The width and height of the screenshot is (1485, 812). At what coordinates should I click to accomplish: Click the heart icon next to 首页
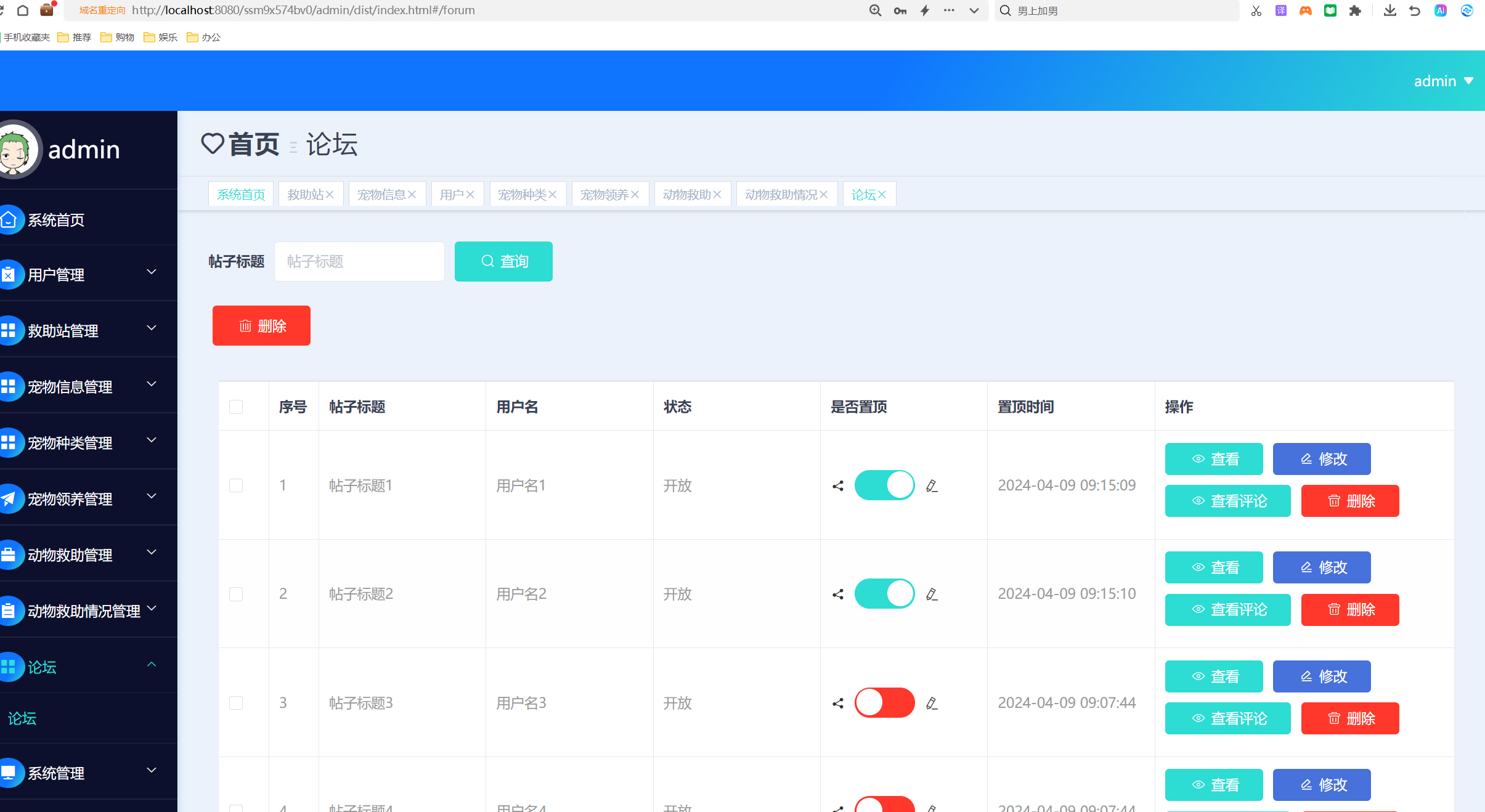213,144
